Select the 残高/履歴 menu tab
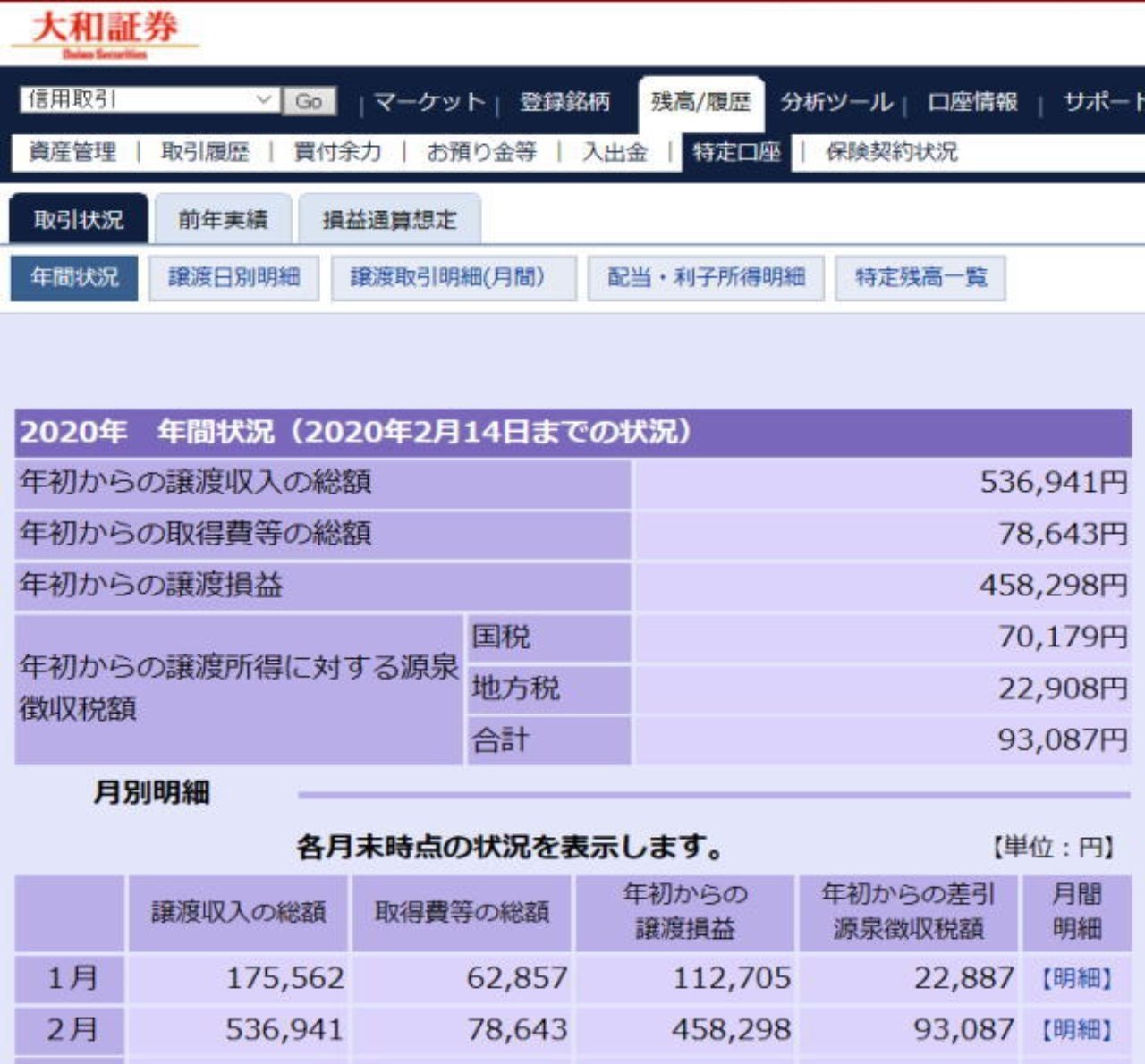The height and width of the screenshot is (1064, 1145). [x=700, y=104]
